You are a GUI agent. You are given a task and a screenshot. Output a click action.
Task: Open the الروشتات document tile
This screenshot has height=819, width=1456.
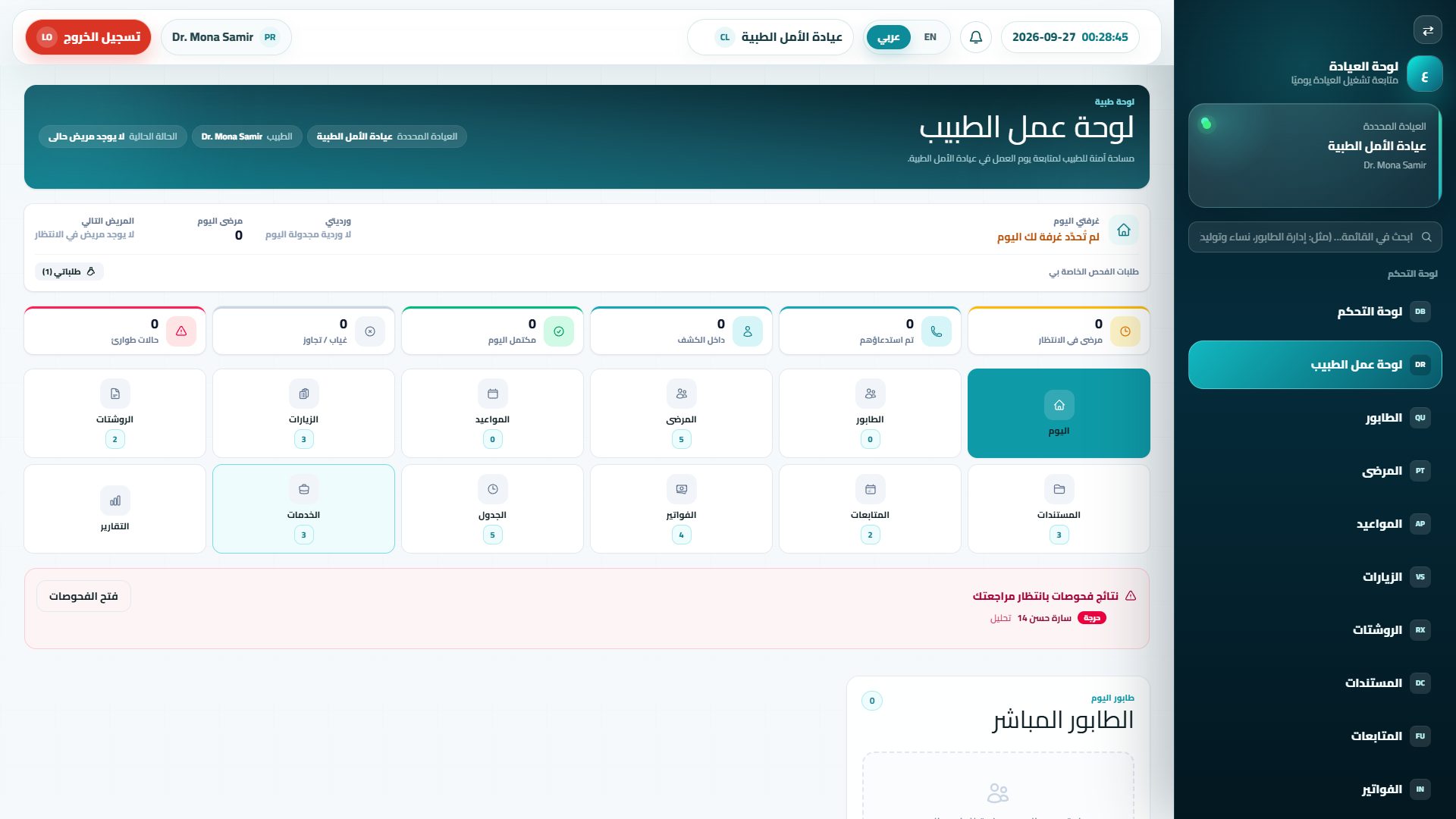point(115,413)
